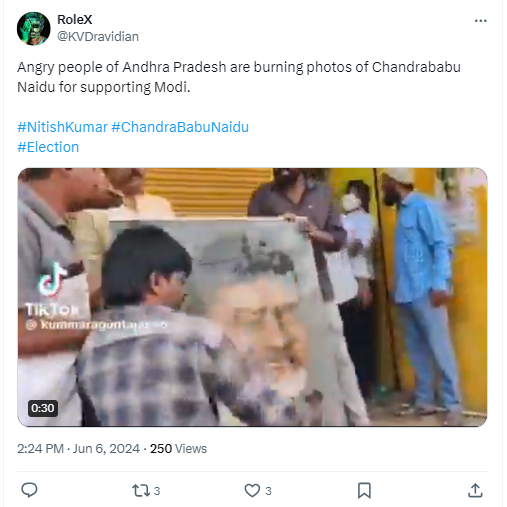
Task: Click the repost count 3
Action: (157, 491)
